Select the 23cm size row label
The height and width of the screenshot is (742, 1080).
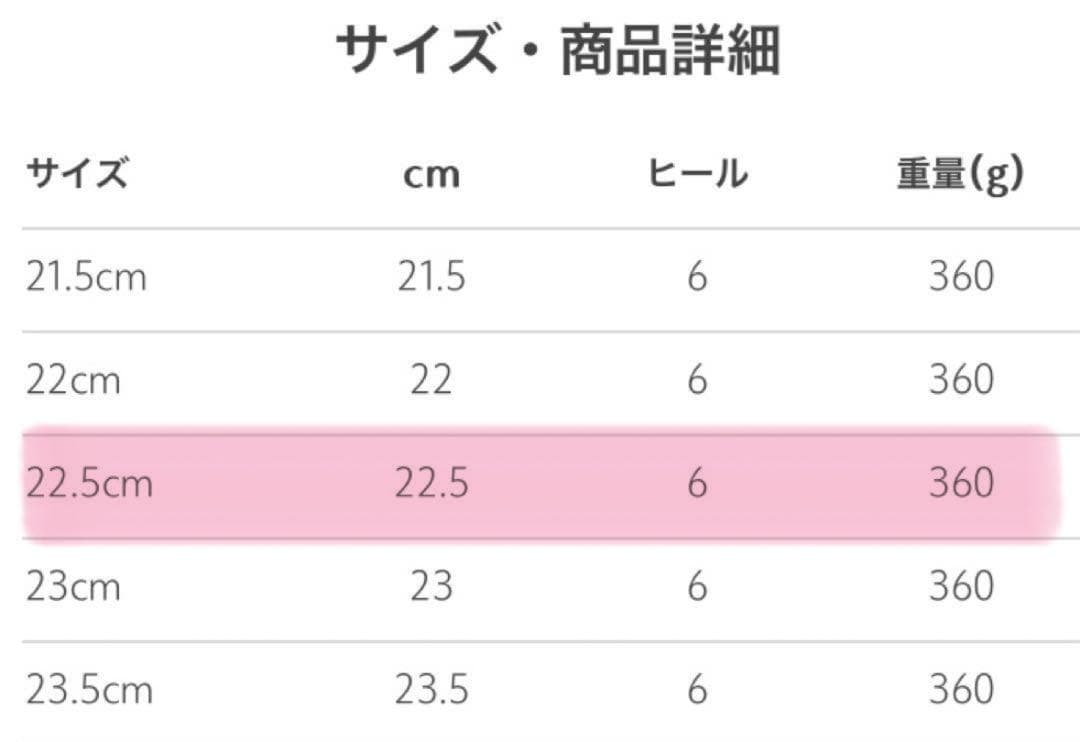click(x=73, y=587)
